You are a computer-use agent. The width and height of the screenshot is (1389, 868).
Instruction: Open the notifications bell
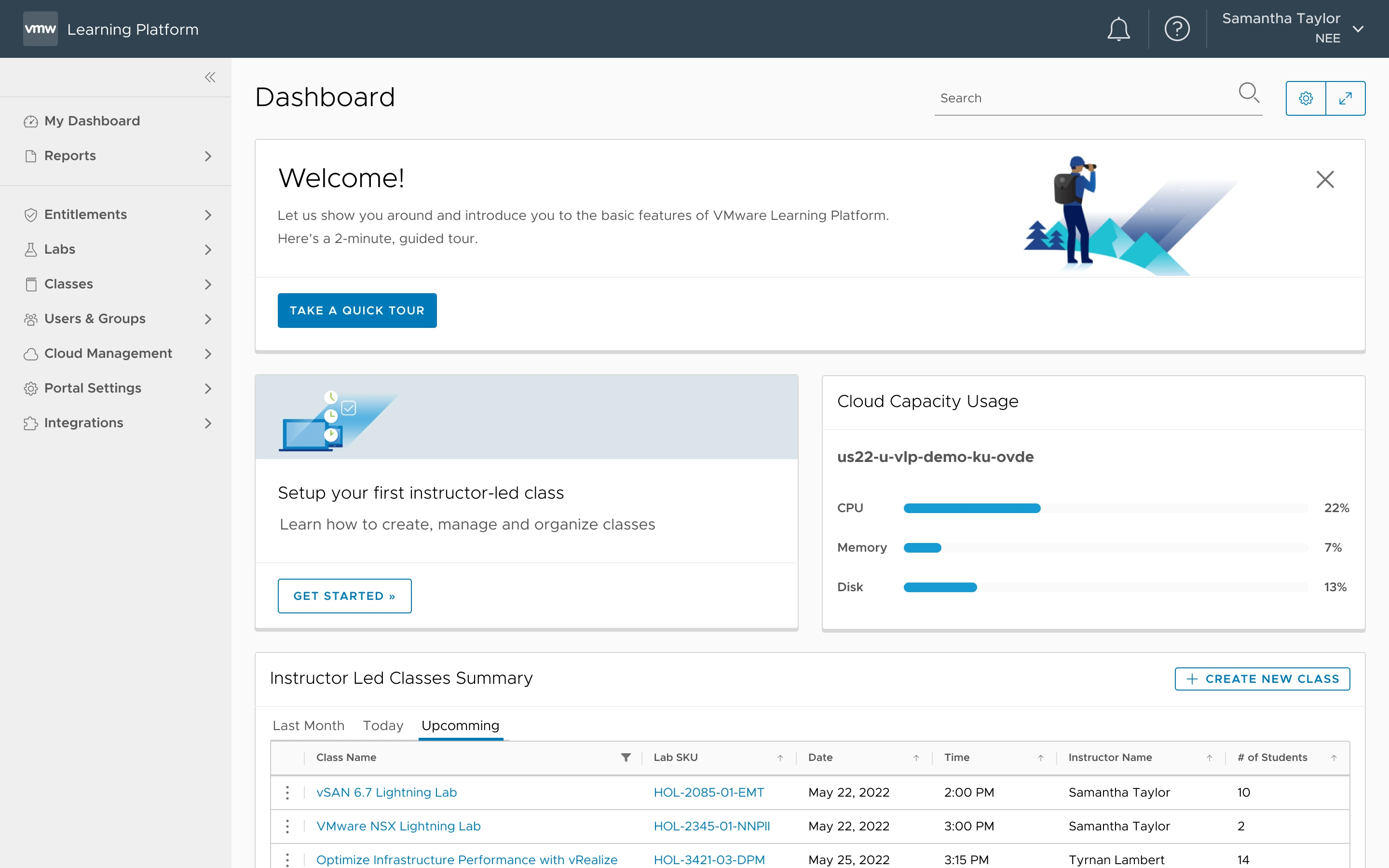1117,28
